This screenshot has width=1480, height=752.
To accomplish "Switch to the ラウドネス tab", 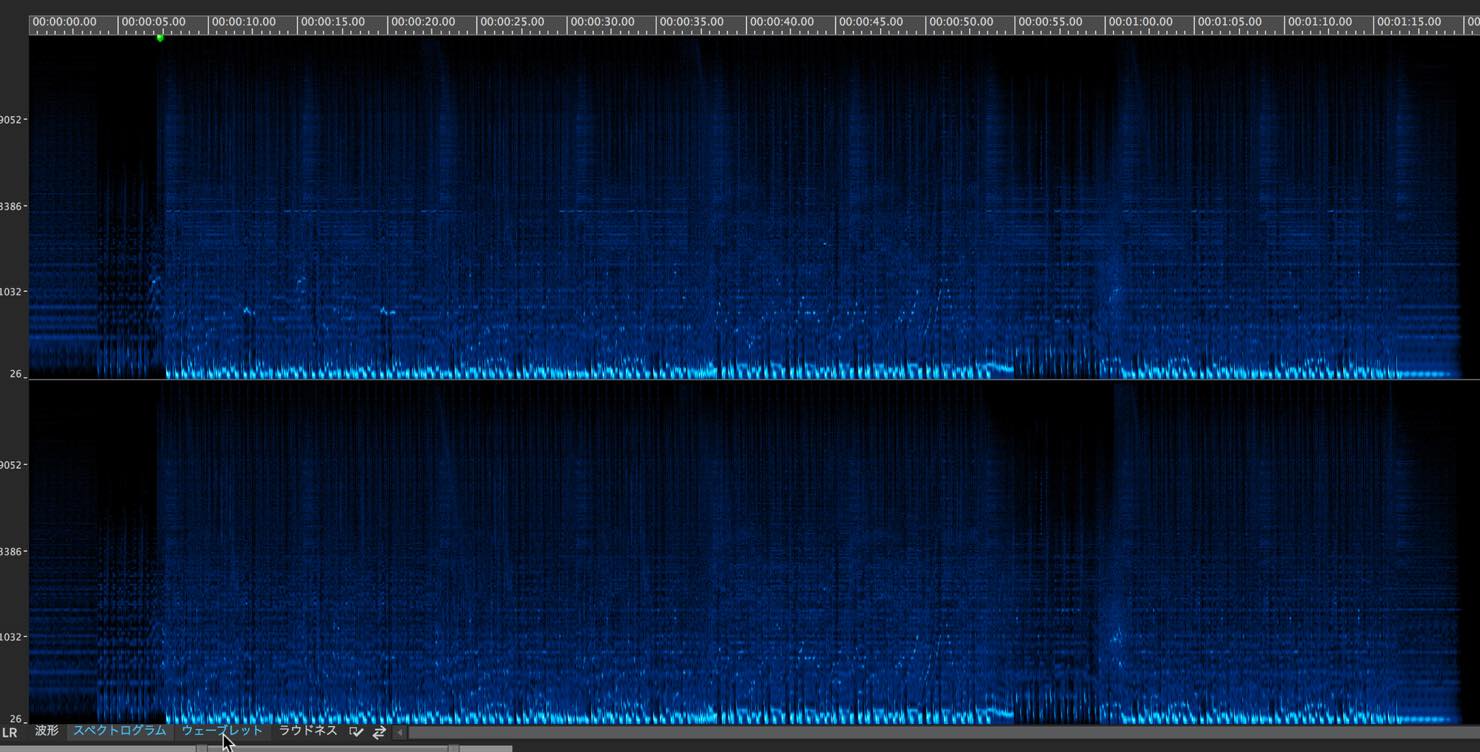I will pyautogui.click(x=308, y=731).
